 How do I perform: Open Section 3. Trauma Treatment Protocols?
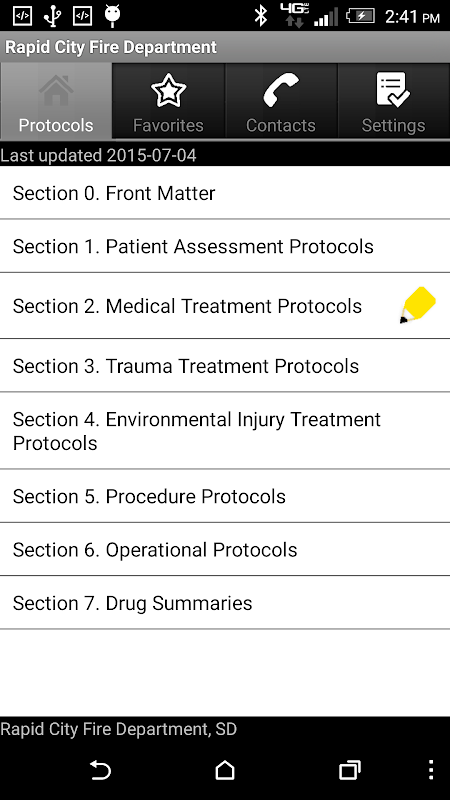coord(225,366)
